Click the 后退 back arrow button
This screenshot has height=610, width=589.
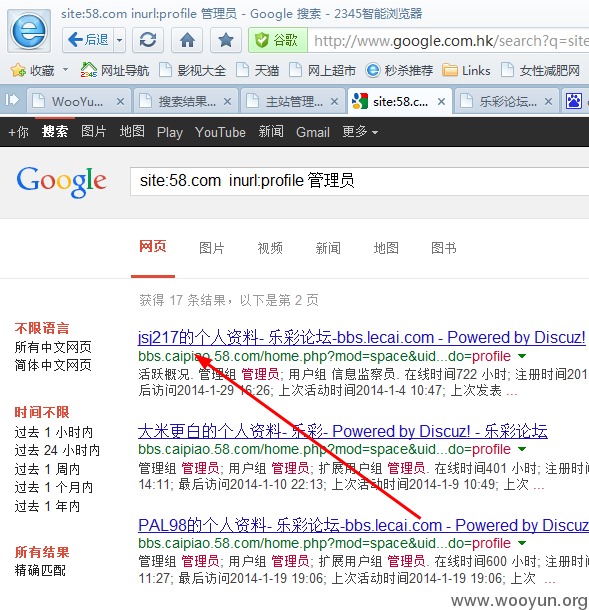(88, 40)
